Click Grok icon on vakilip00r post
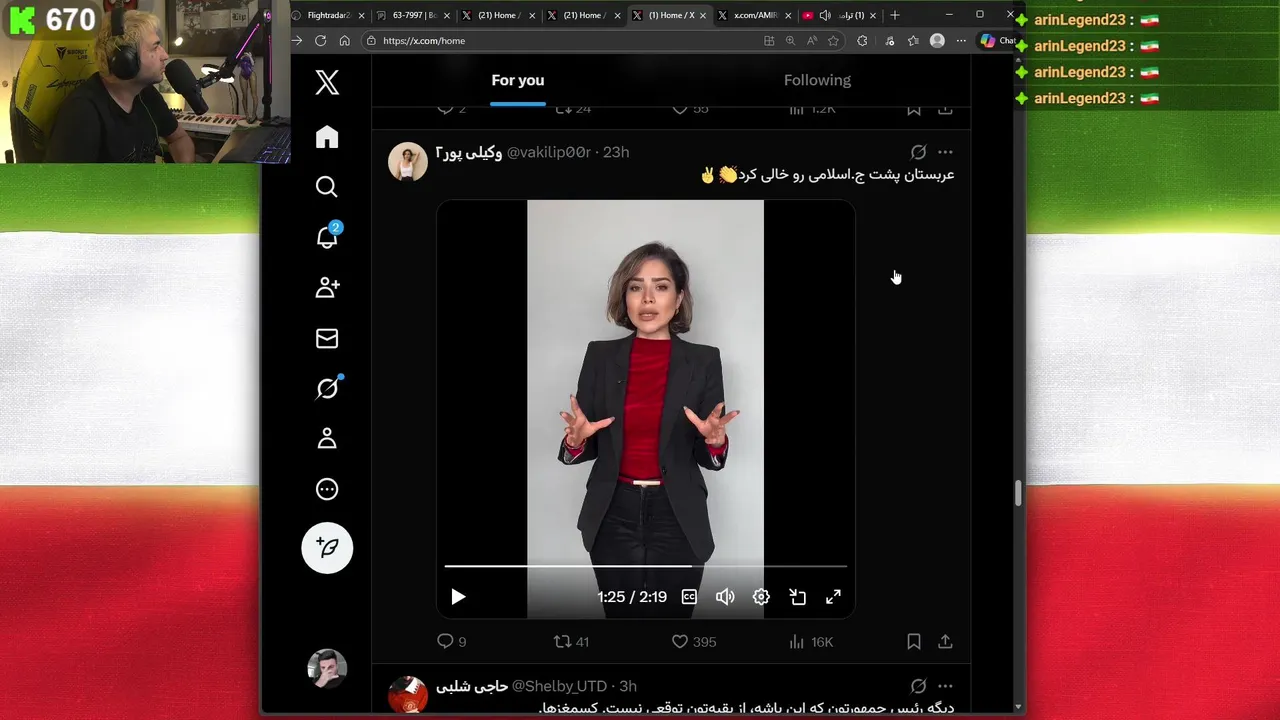This screenshot has height=720, width=1280. pos(918,152)
